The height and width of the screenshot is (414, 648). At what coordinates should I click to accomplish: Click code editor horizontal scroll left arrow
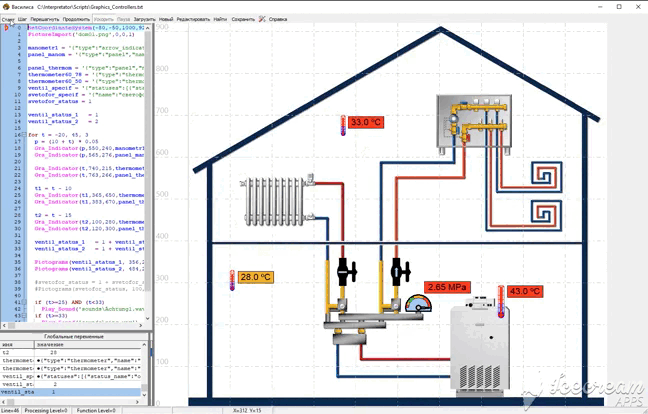tap(3, 326)
